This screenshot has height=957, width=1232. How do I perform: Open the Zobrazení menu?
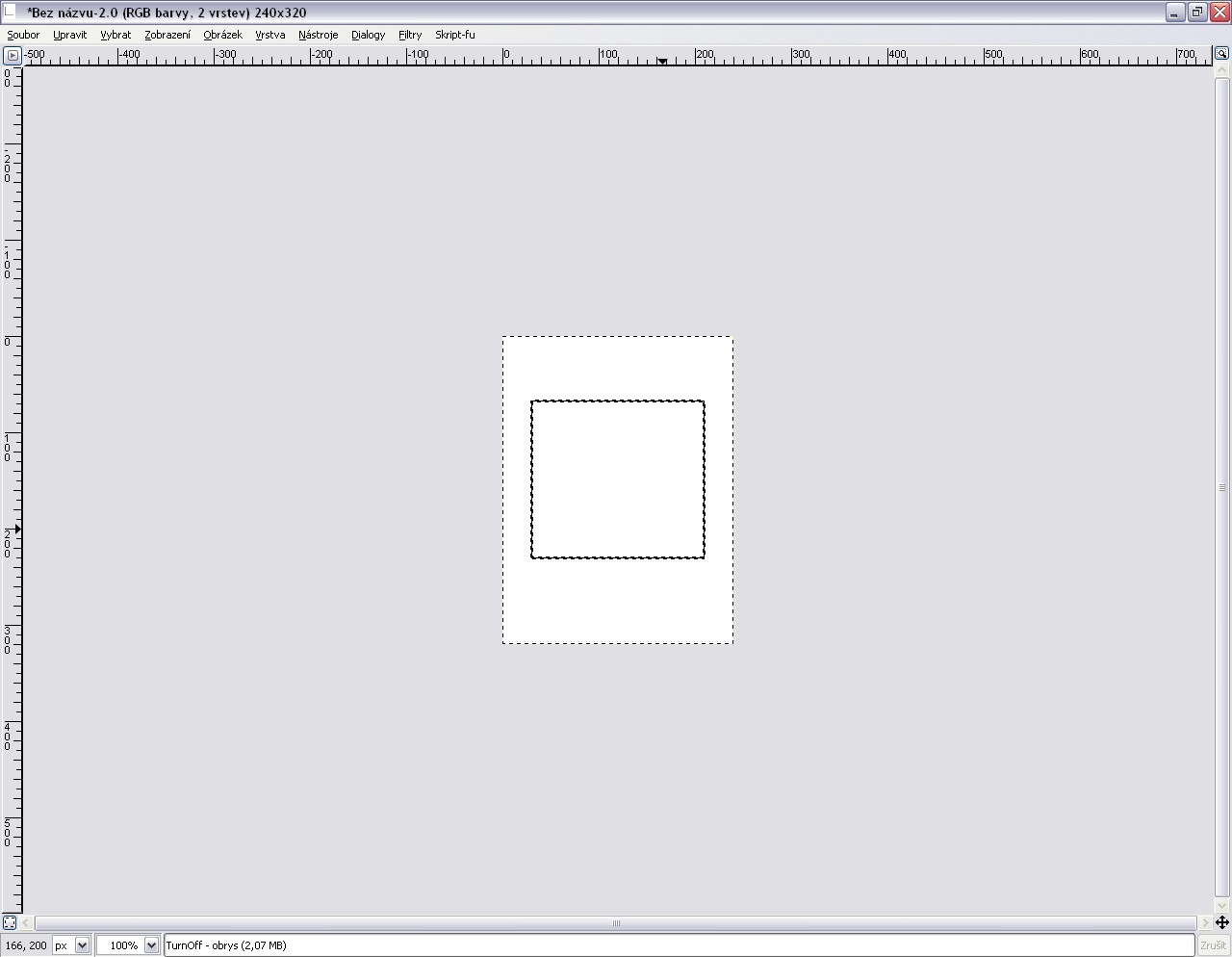(x=167, y=35)
